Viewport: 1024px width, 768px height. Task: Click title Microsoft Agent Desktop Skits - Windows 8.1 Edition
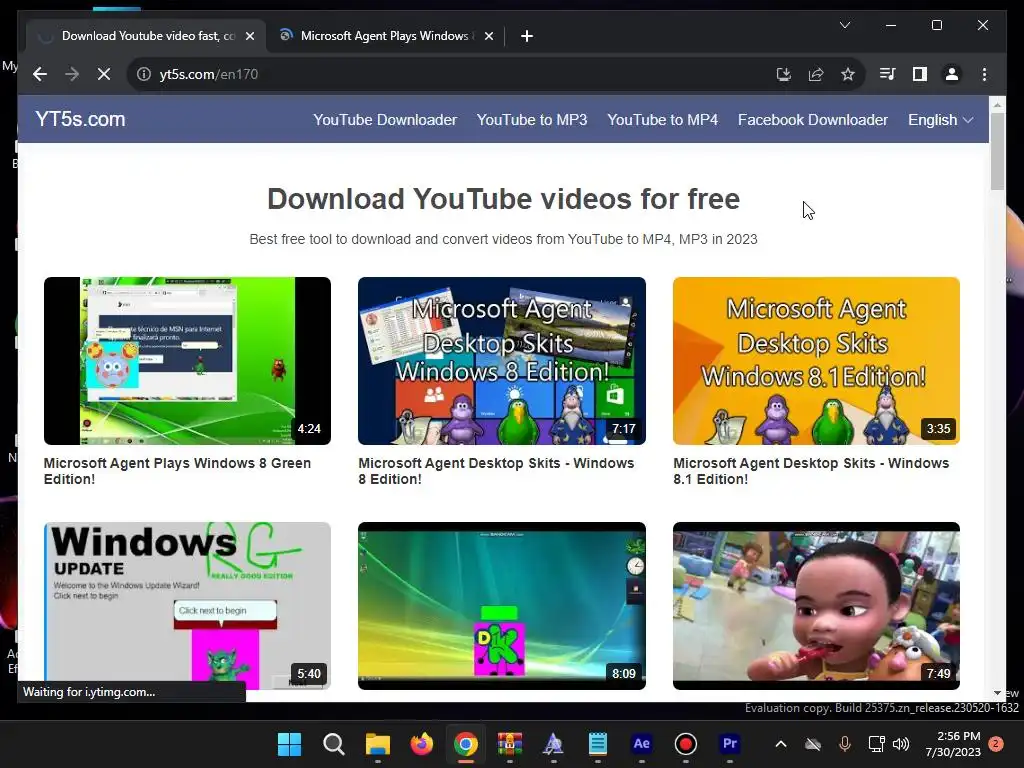(x=811, y=471)
